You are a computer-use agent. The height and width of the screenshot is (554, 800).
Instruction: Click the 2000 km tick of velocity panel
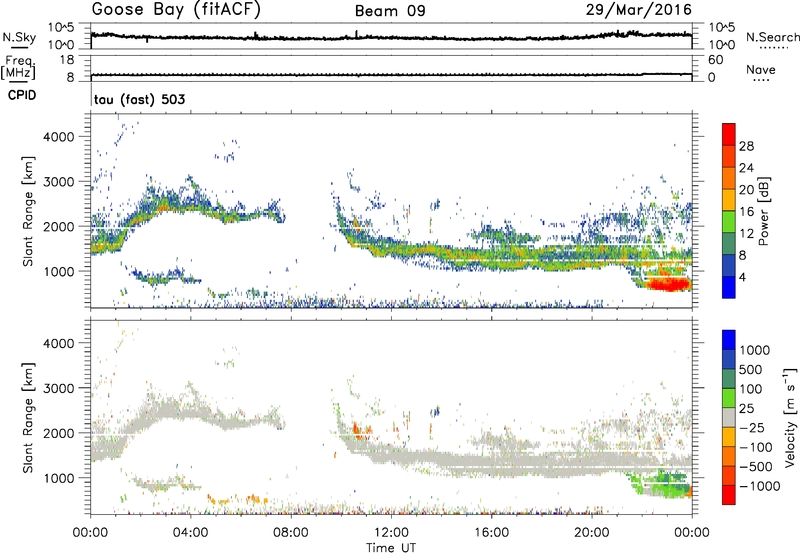(59, 433)
